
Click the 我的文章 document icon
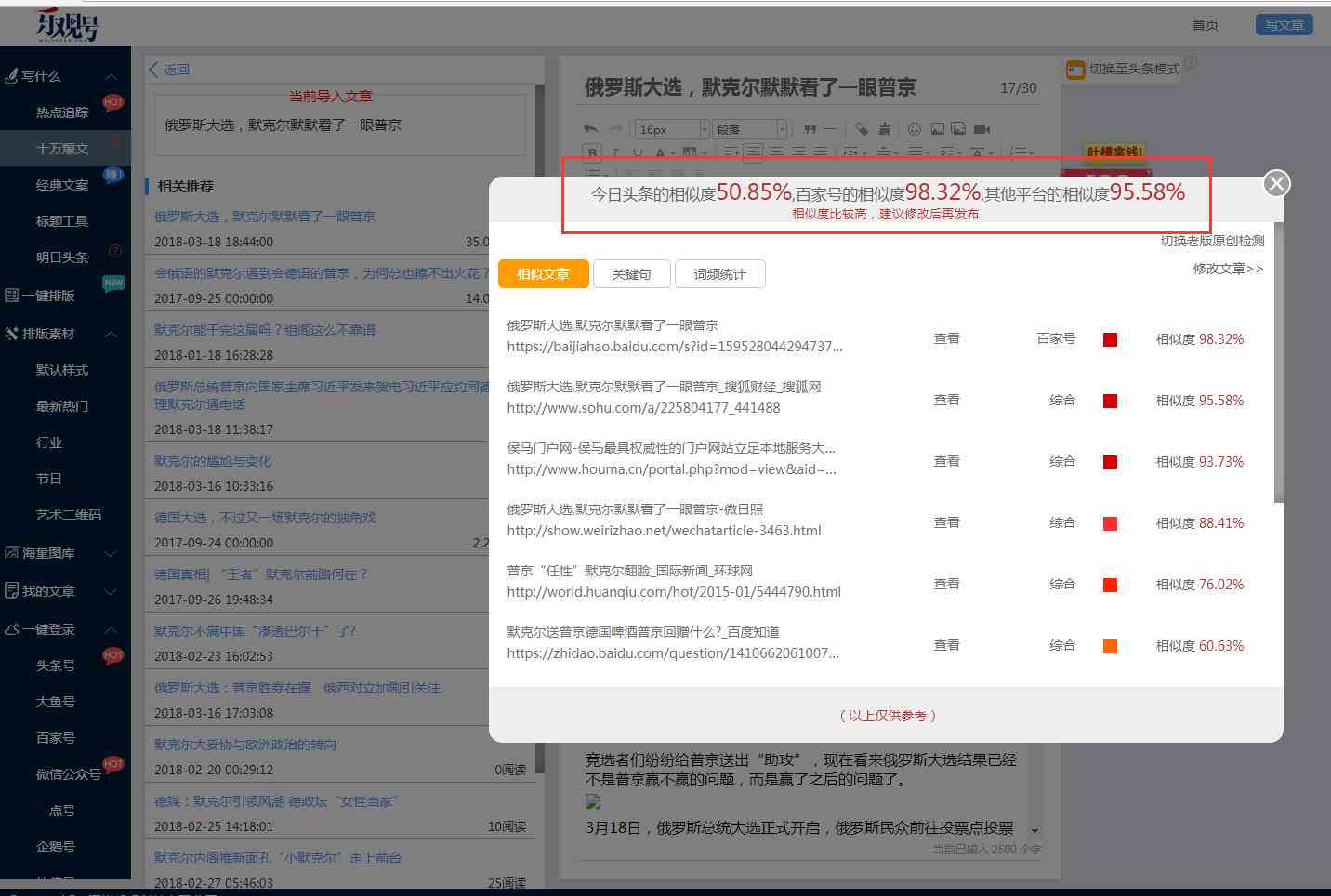coord(11,590)
